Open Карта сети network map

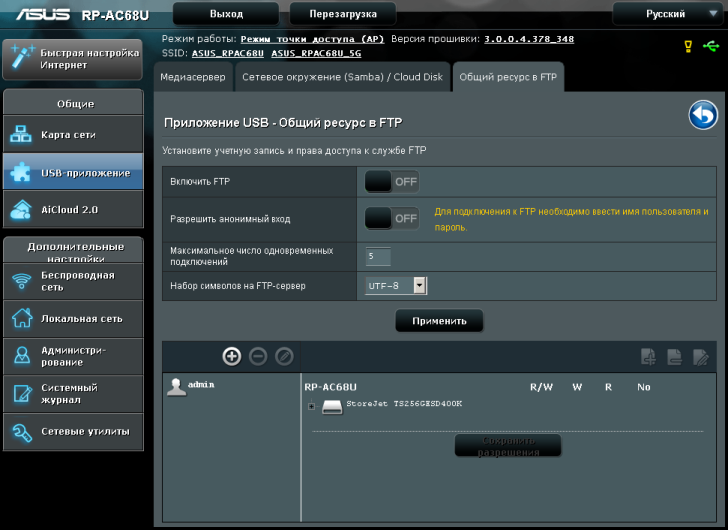(73, 135)
